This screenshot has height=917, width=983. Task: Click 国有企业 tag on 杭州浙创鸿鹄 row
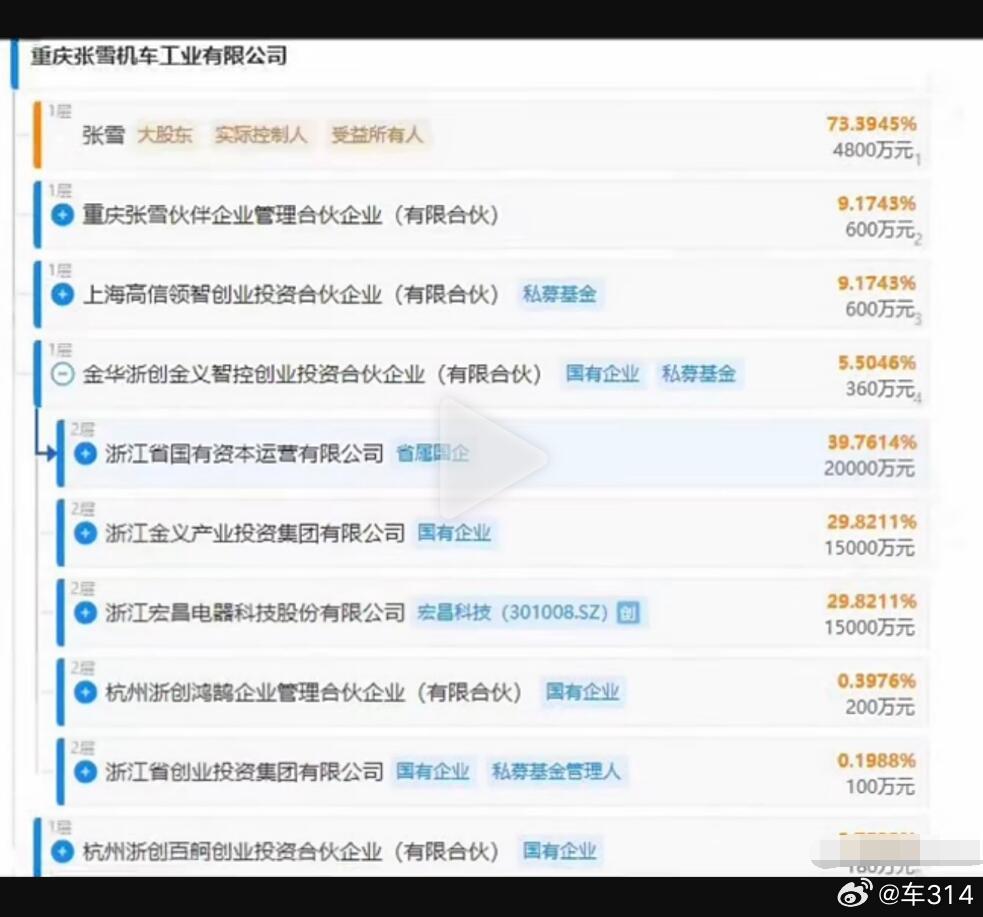[x=582, y=692]
